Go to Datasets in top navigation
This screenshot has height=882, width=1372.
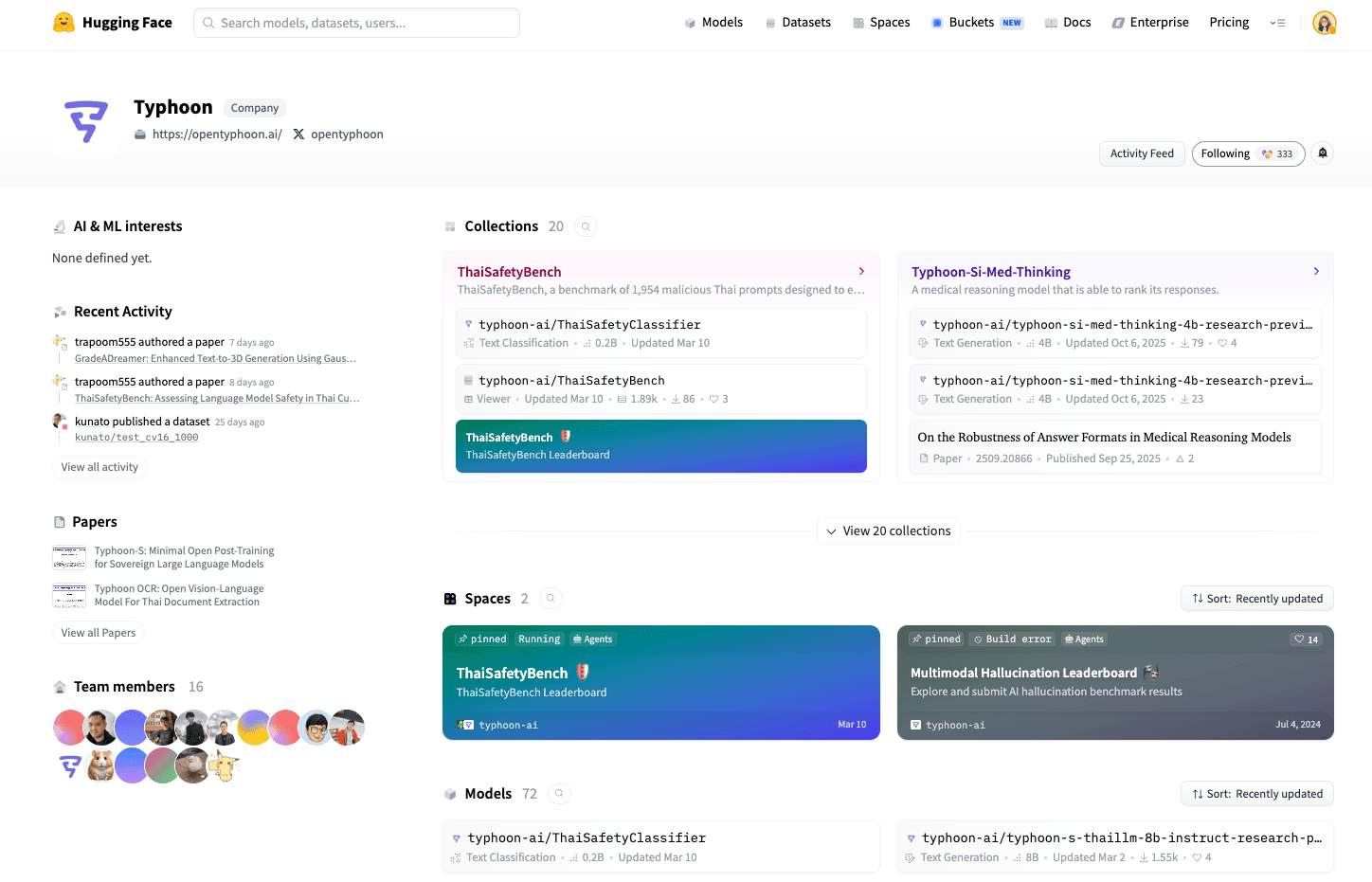click(x=798, y=23)
